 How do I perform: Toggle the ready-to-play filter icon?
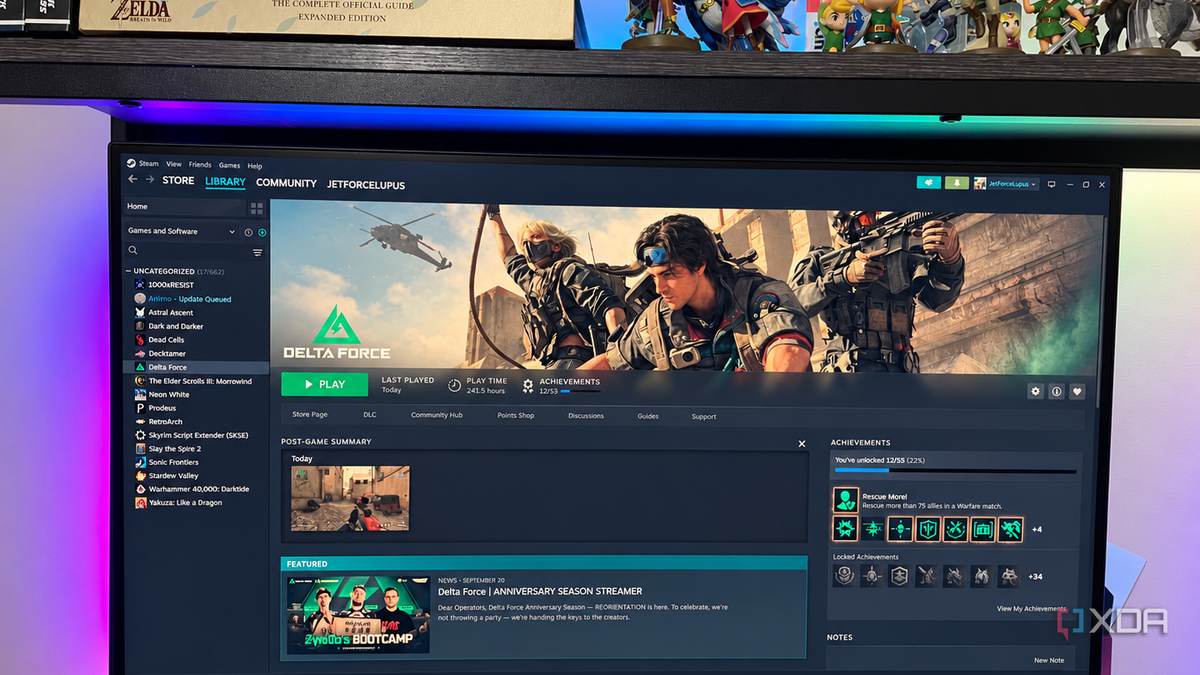(262, 232)
